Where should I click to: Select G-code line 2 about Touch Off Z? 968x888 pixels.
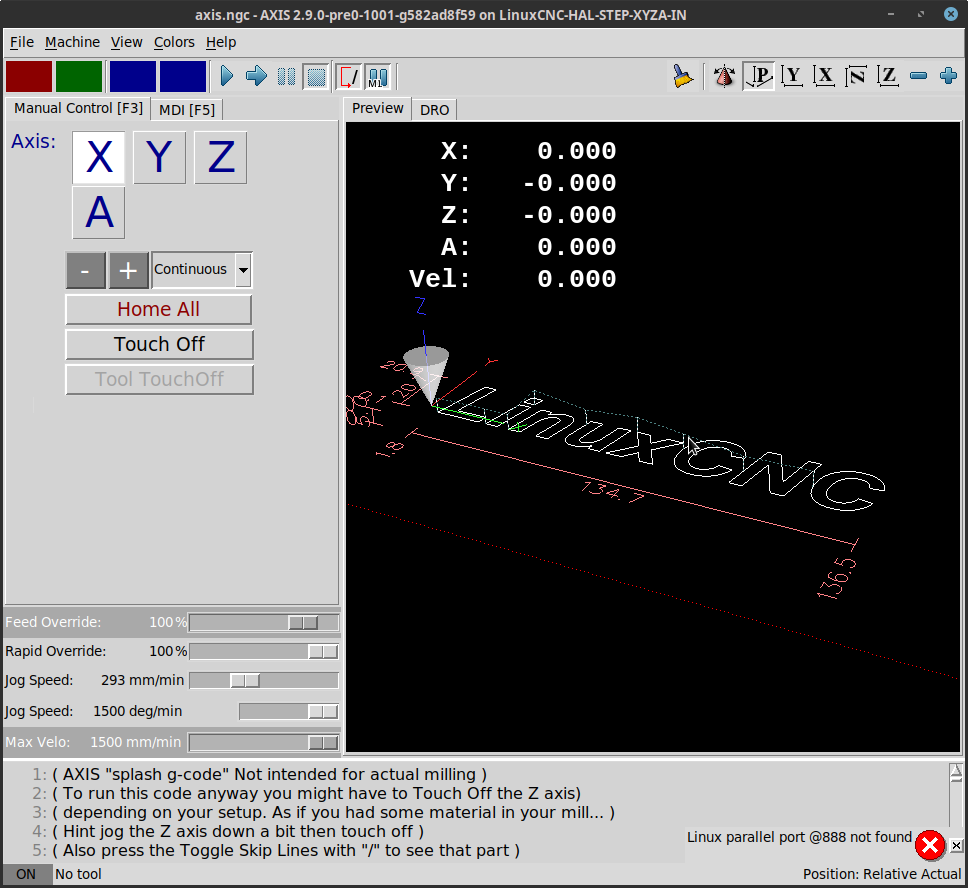click(x=317, y=794)
